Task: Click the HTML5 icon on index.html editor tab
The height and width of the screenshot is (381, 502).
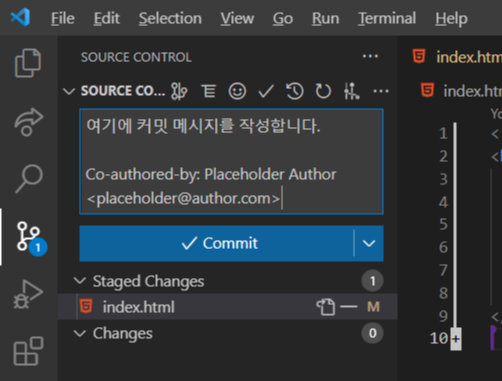Action: click(419, 56)
